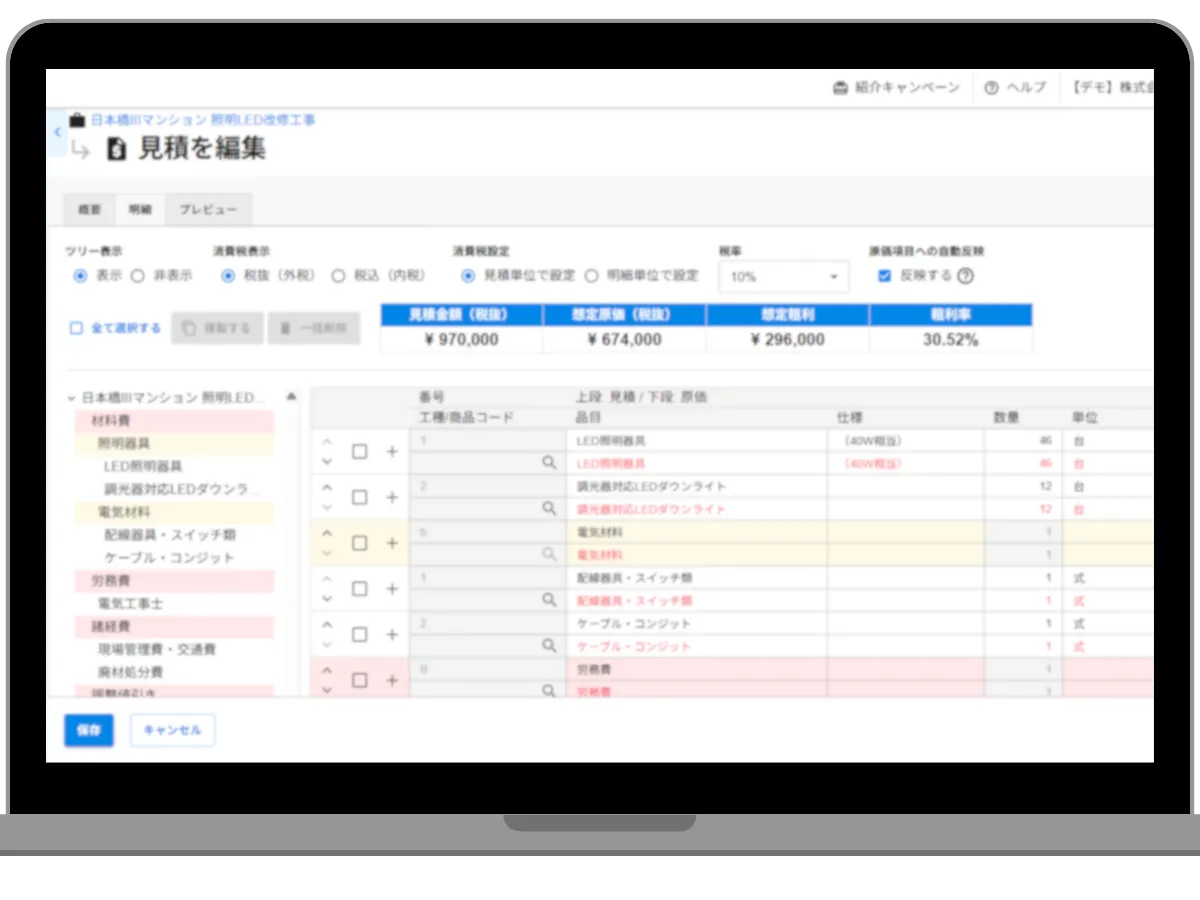This screenshot has width=1200, height=900.
Task: Click the 保存 button
Action: pos(89,730)
